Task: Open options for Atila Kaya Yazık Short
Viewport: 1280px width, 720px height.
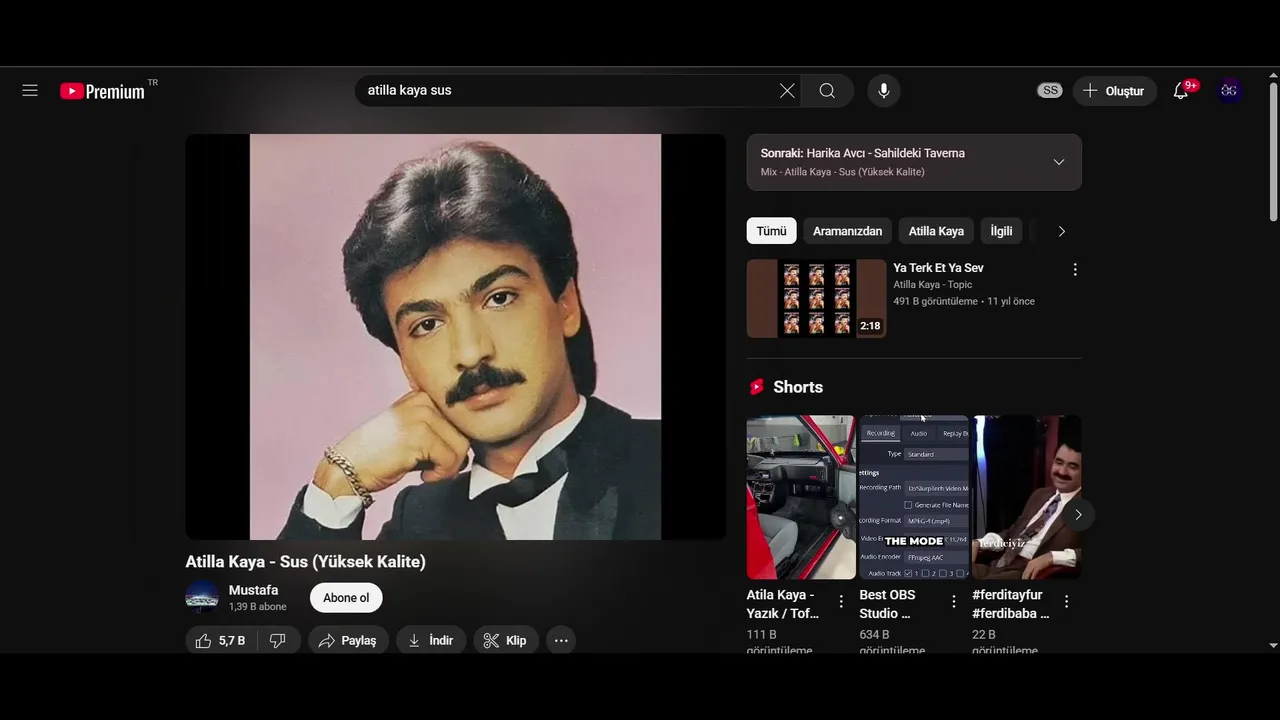Action: (x=841, y=601)
